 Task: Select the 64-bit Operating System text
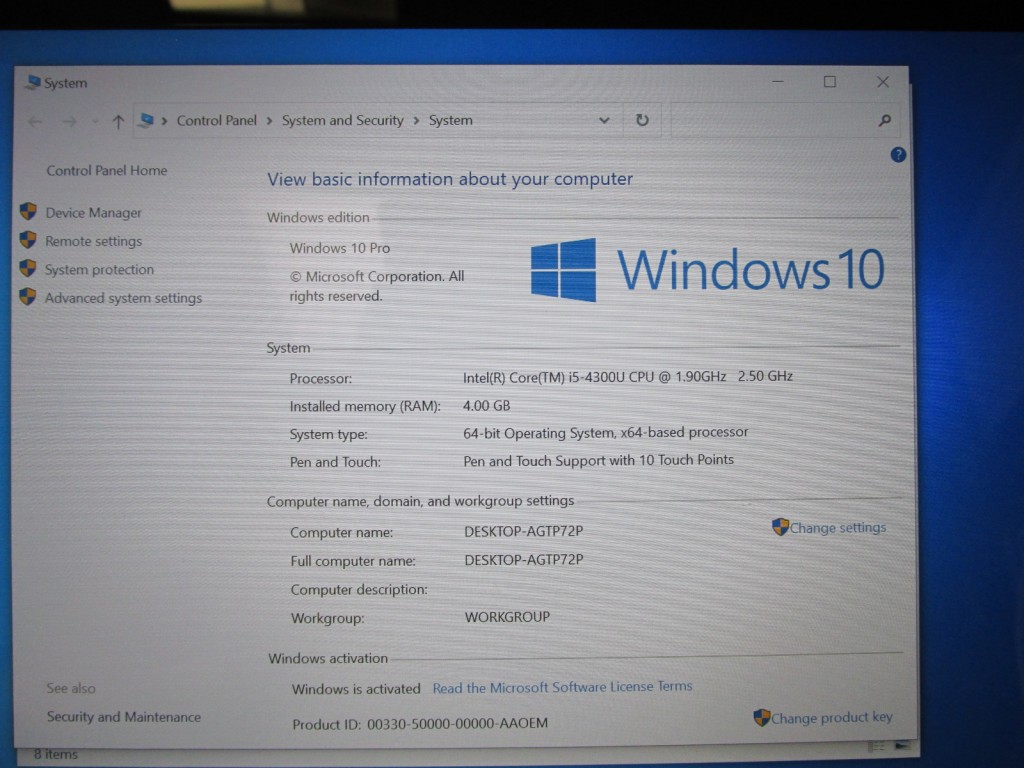(x=605, y=433)
